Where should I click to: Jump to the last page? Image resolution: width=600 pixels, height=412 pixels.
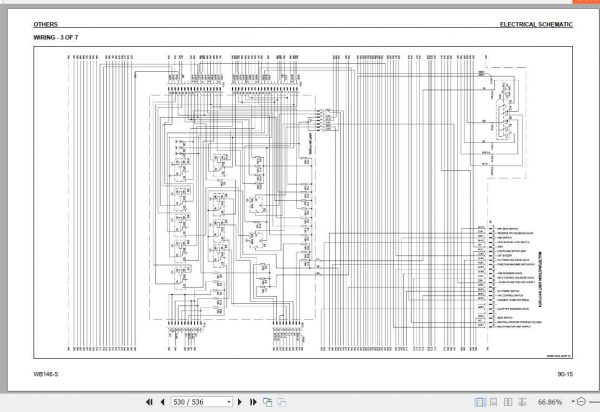(x=253, y=402)
